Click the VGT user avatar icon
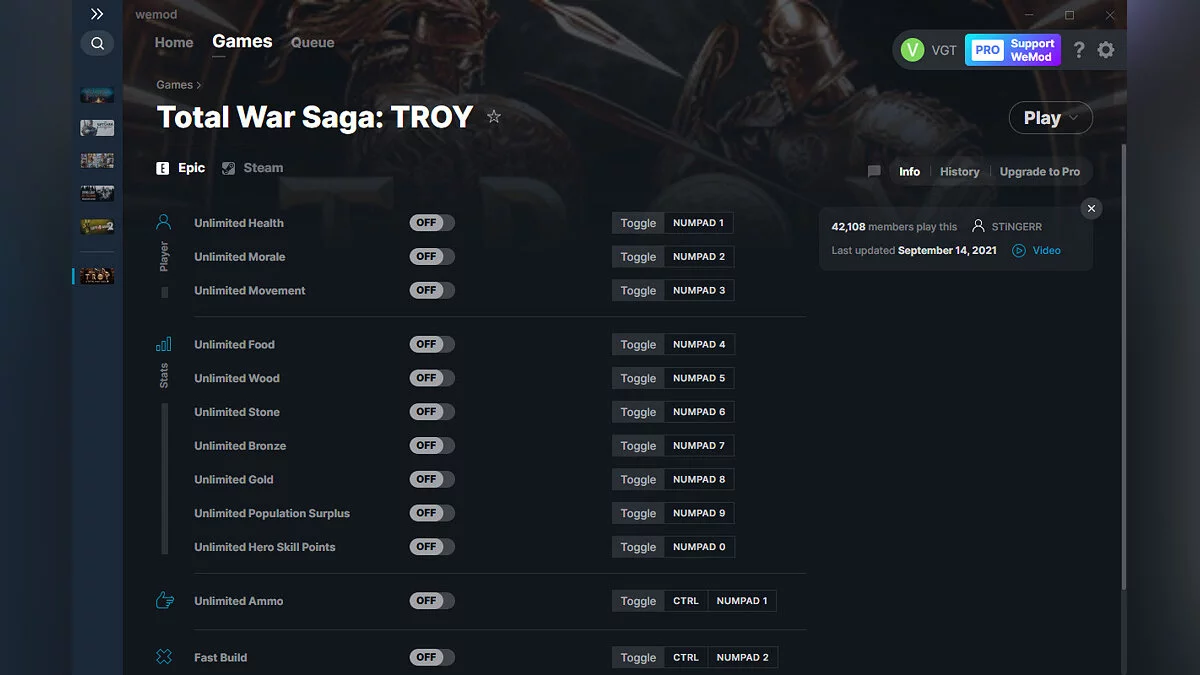1200x675 pixels. 912,50
